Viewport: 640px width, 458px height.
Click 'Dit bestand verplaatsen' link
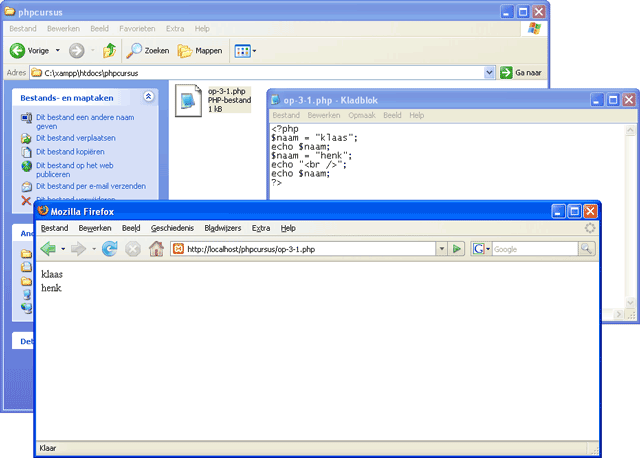click(x=76, y=138)
